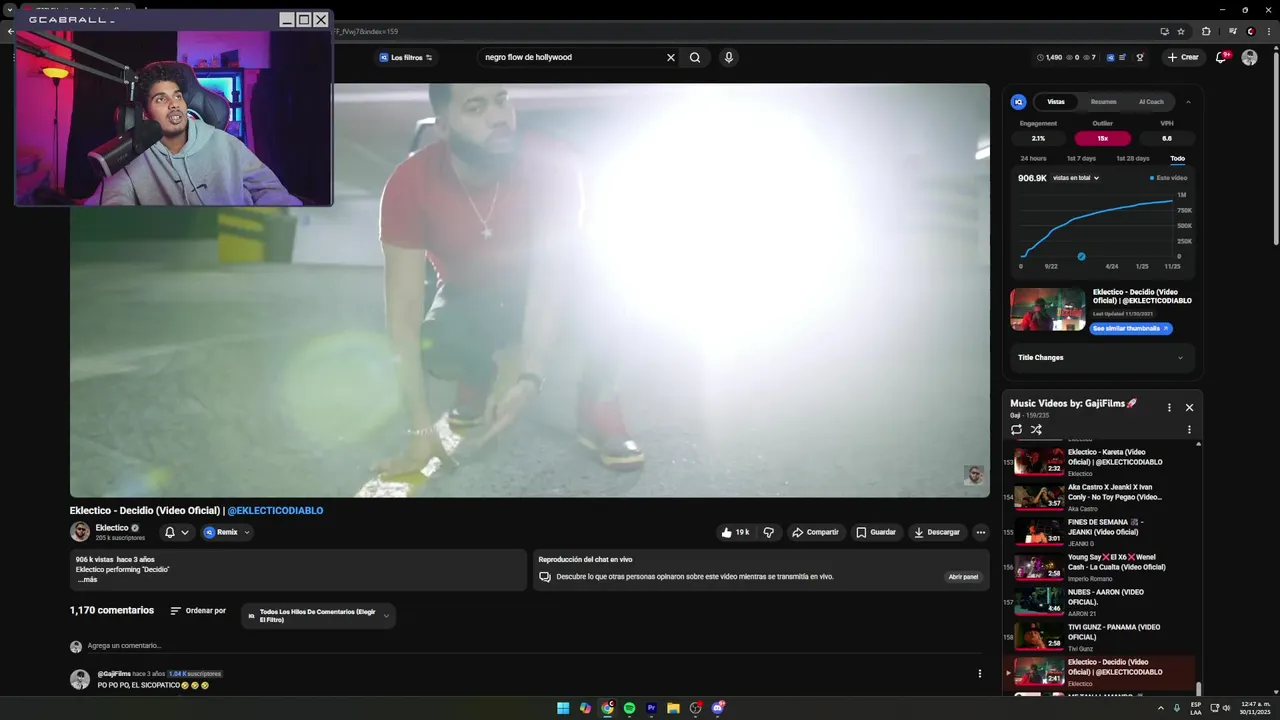Open the account avatar menu
This screenshot has height=720, width=1280.
pos(1249,57)
